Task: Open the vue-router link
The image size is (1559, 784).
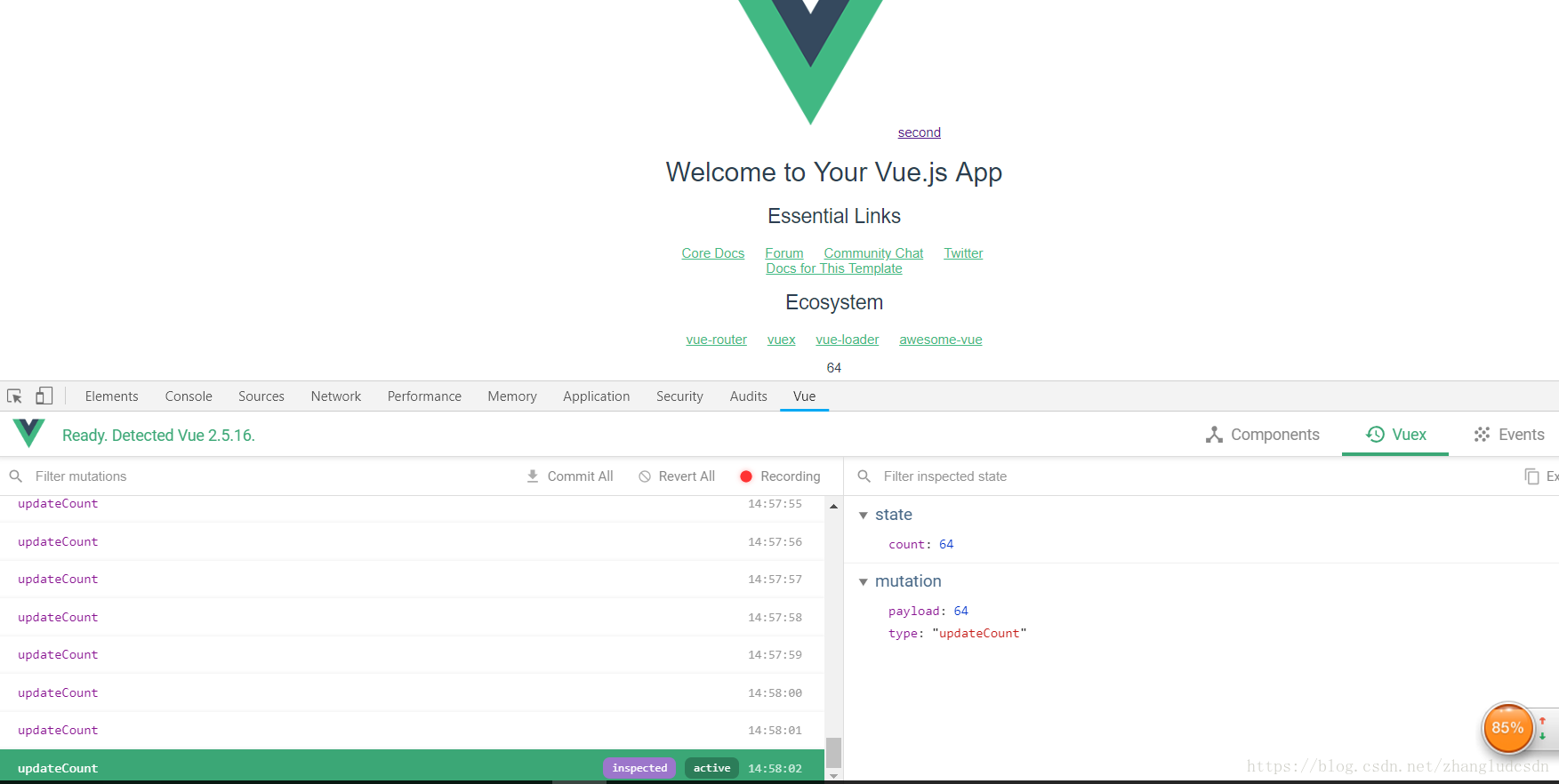Action: point(716,340)
